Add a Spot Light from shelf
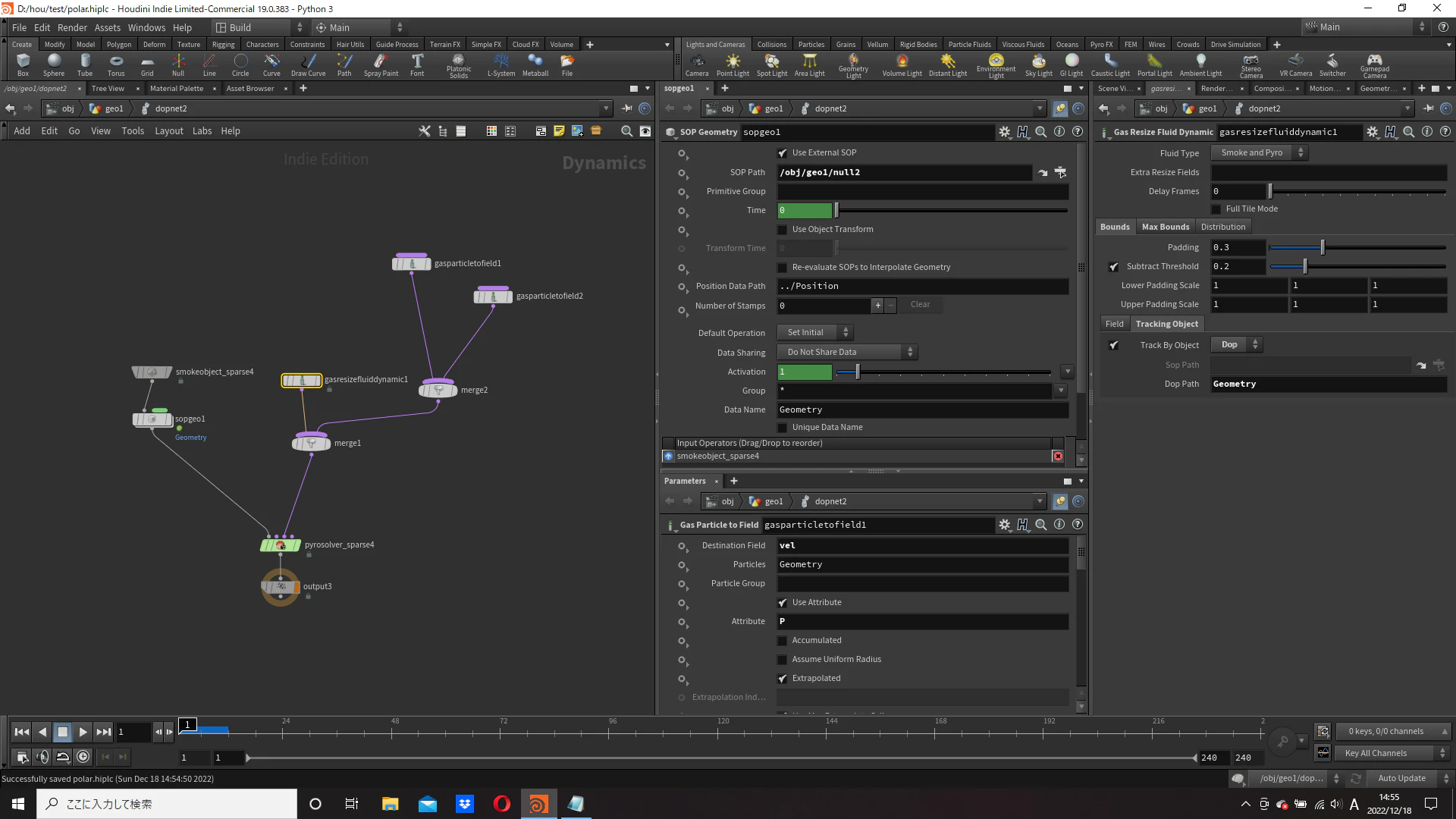 (772, 65)
